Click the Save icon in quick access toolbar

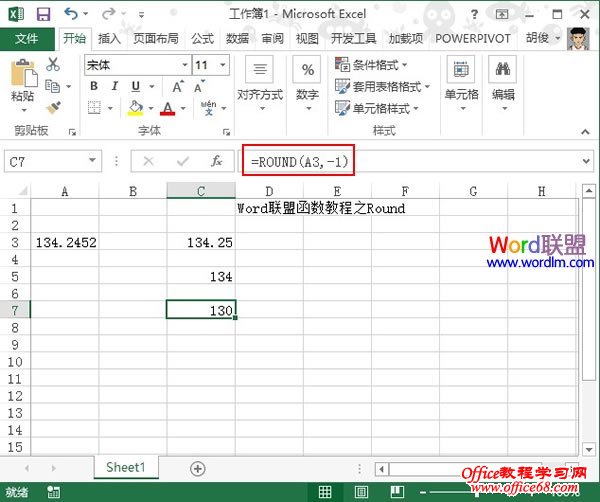[x=43, y=15]
